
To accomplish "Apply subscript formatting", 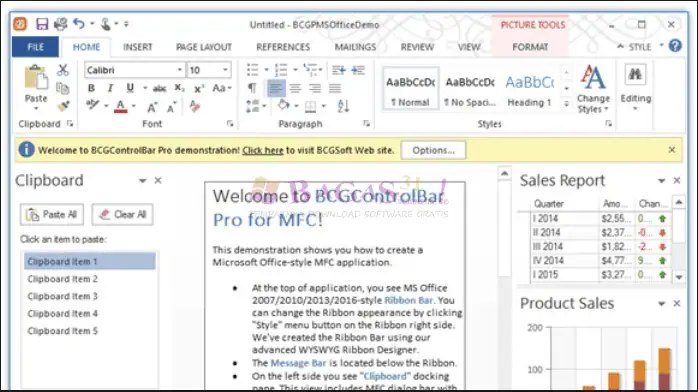I will [179, 88].
